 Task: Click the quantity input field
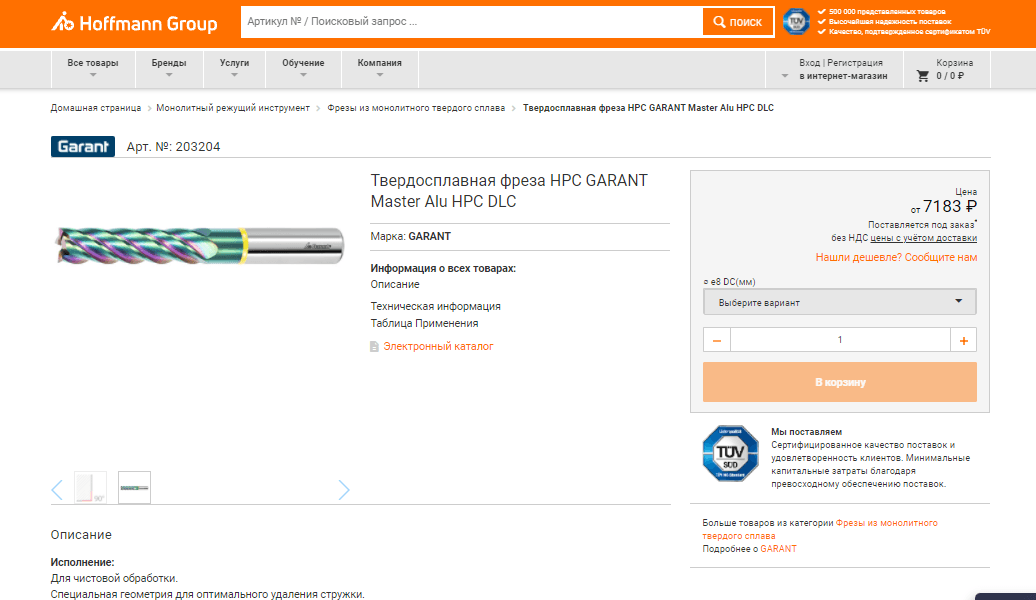coord(840,340)
